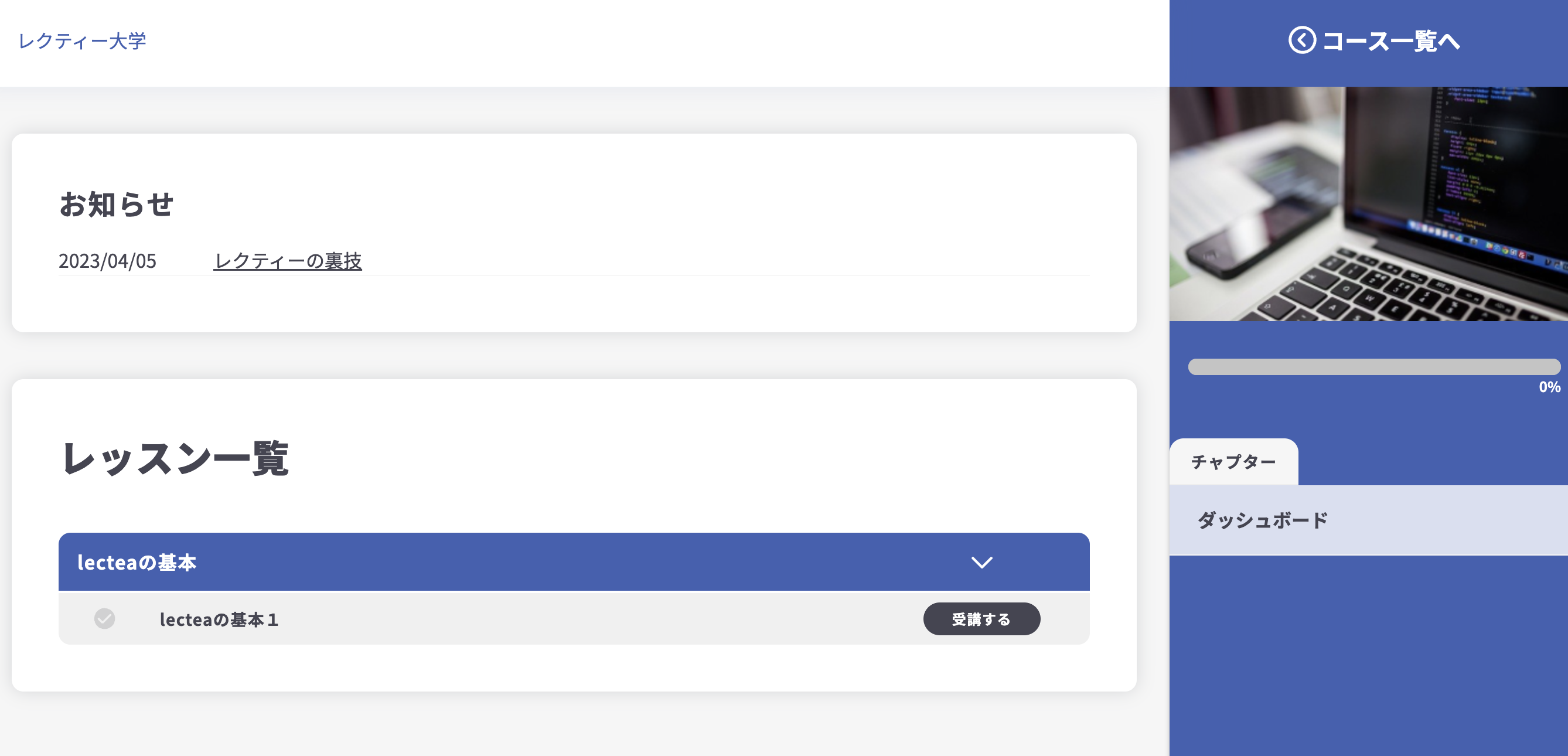Click the 0% progress label
This screenshot has width=1568, height=756.
1549,387
